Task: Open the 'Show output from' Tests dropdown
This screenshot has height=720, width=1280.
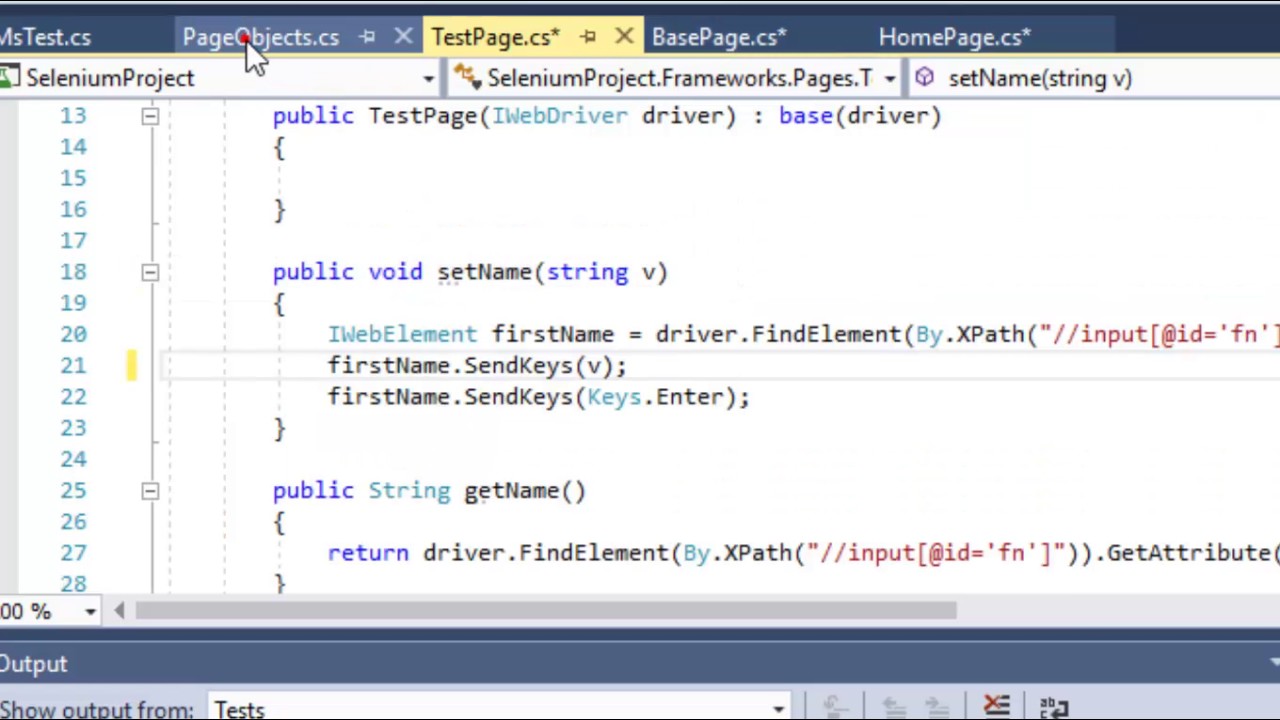Action: [778, 709]
